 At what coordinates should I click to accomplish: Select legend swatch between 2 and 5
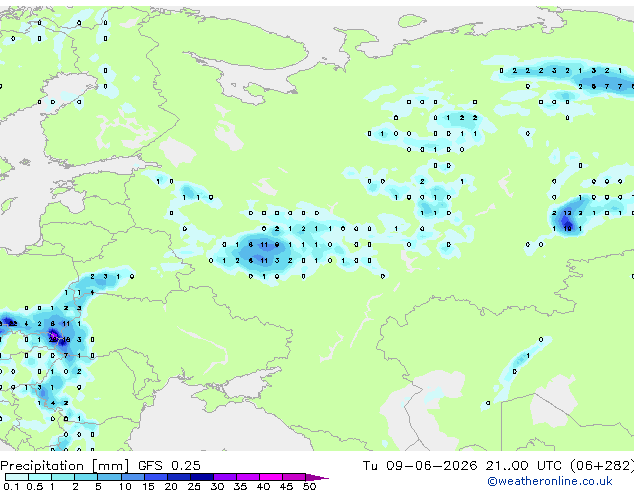coord(86,477)
